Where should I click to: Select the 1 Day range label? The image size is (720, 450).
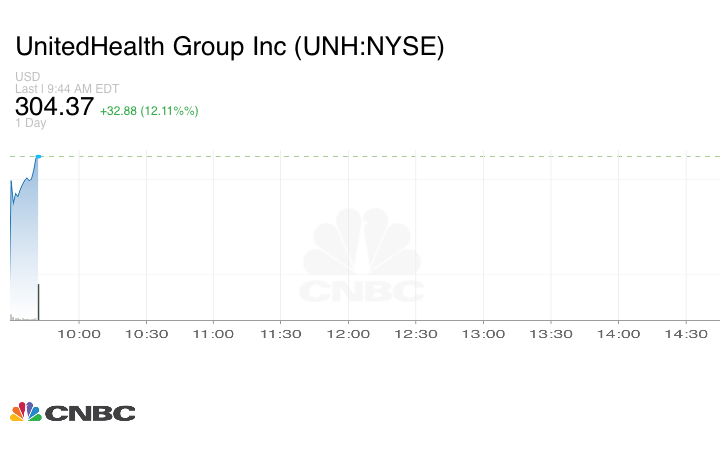click(30, 123)
